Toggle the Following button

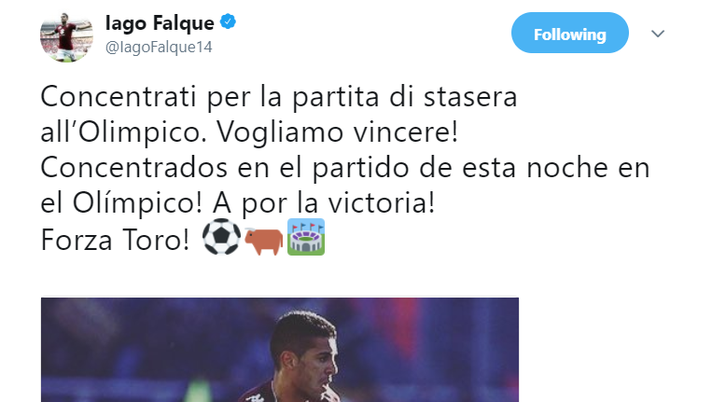(570, 33)
